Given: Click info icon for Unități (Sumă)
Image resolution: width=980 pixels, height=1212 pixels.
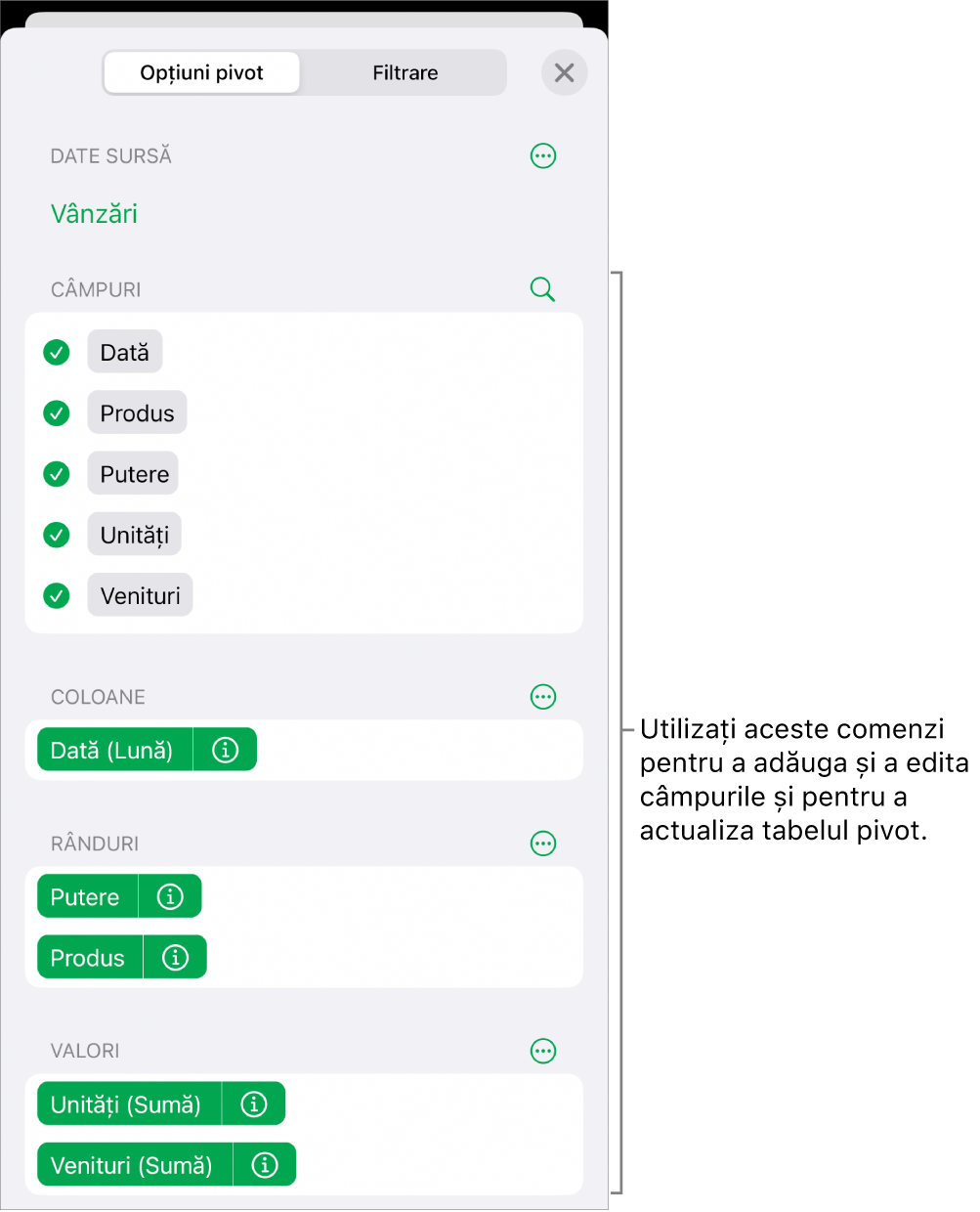Looking at the screenshot, I should (x=254, y=1104).
